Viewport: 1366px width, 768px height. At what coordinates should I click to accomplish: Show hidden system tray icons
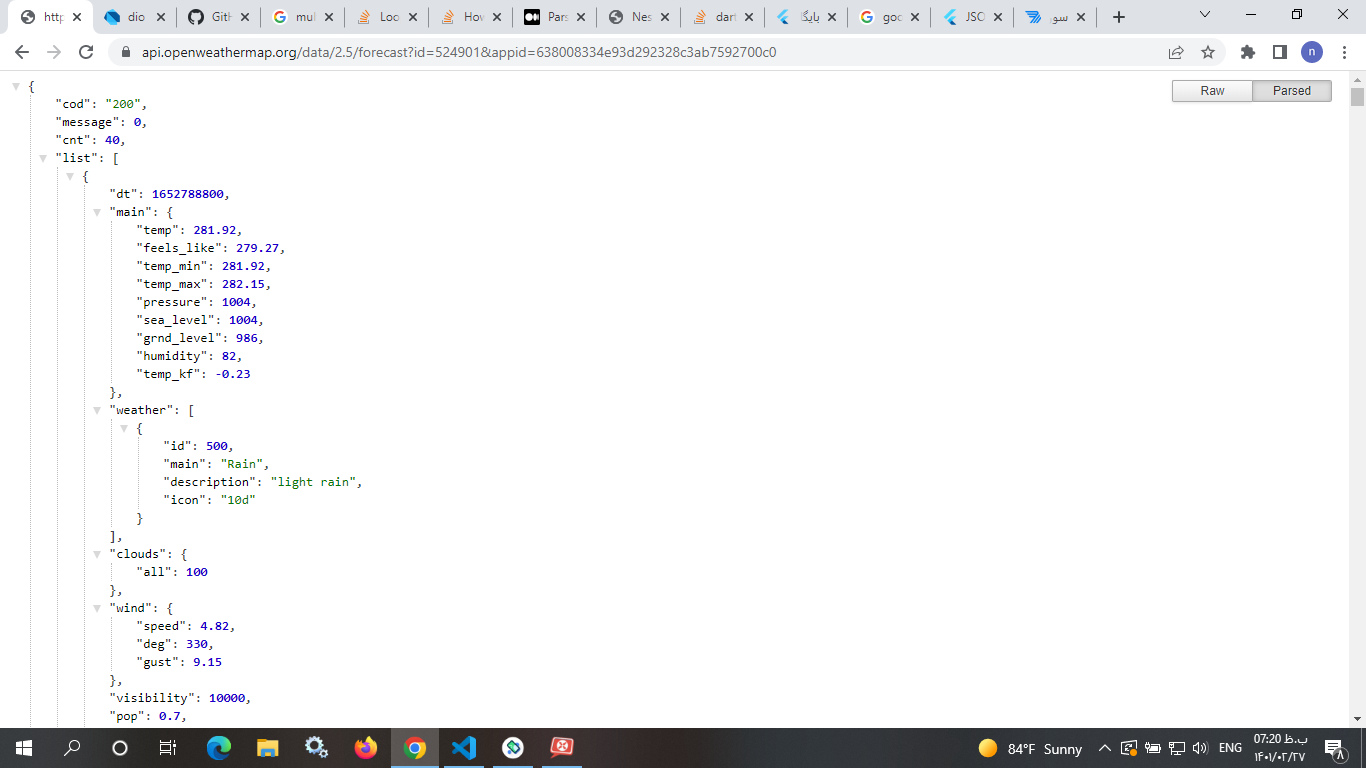(x=1105, y=748)
